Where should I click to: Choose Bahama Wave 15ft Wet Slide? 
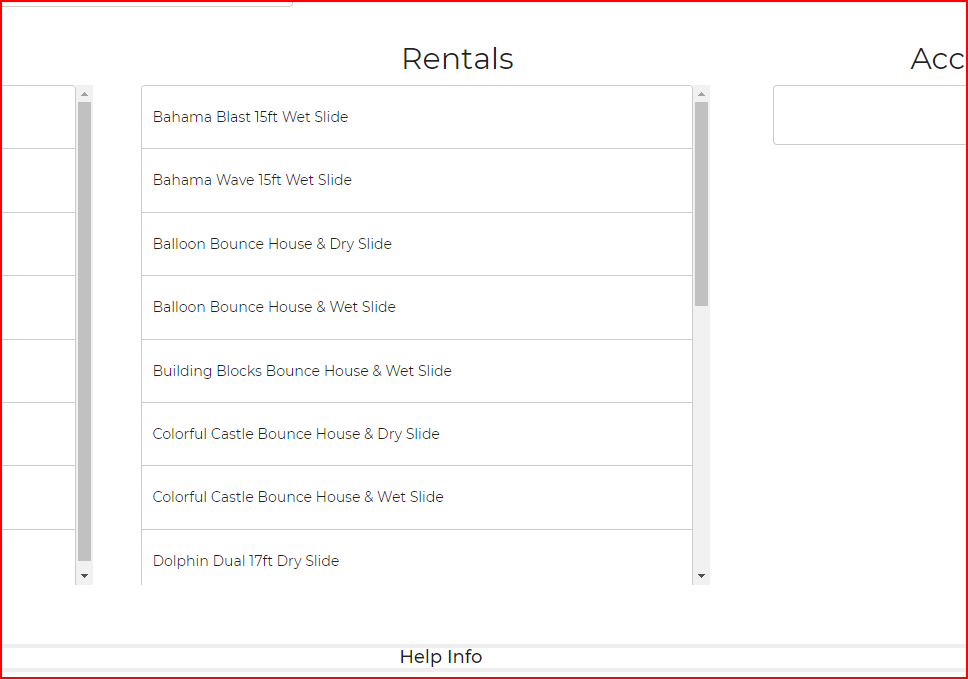pos(252,180)
